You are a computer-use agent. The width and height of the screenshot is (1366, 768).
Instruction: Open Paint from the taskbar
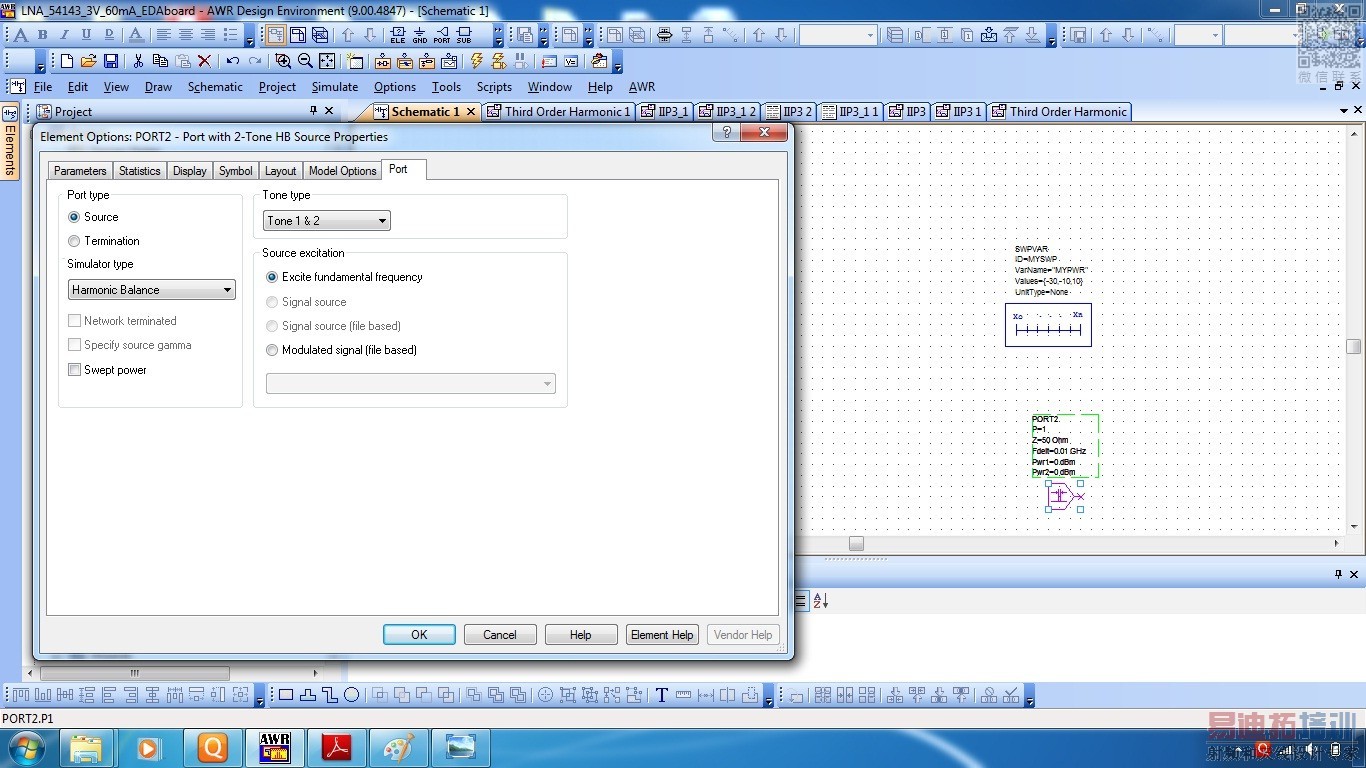398,747
